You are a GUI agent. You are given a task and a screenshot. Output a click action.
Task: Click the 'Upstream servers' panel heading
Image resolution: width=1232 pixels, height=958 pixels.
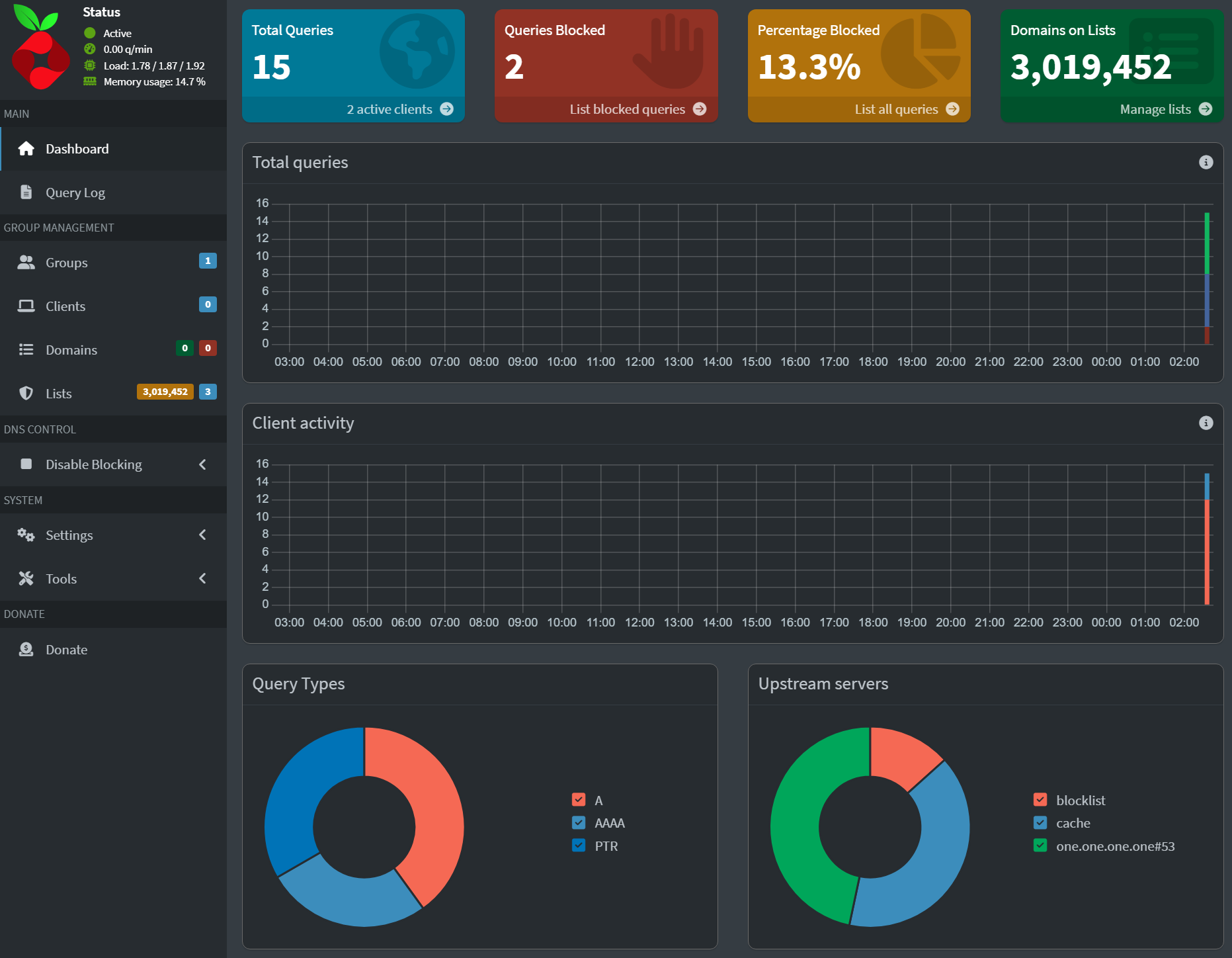coord(823,683)
